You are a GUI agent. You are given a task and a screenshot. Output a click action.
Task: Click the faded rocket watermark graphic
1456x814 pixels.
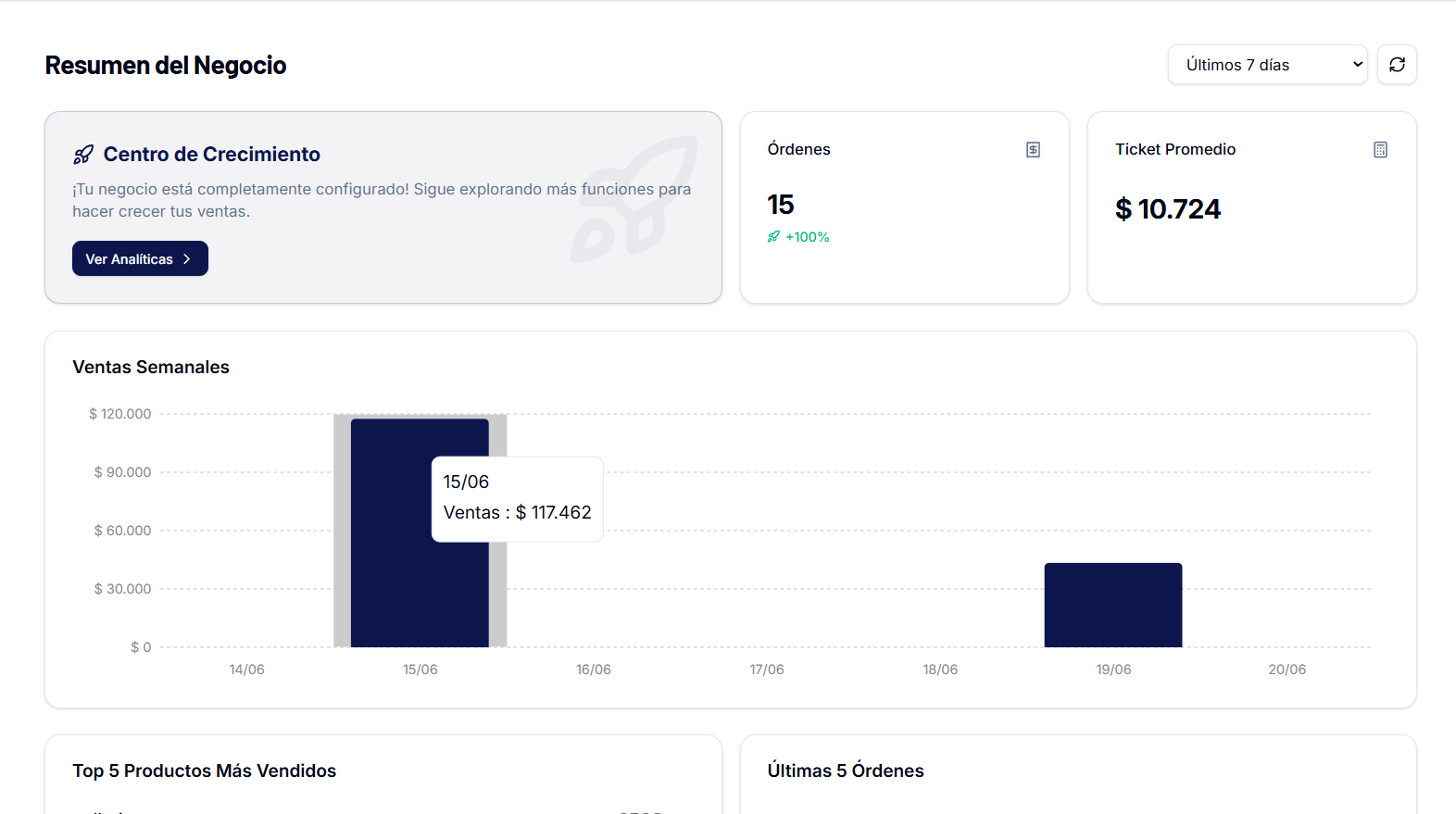634,199
